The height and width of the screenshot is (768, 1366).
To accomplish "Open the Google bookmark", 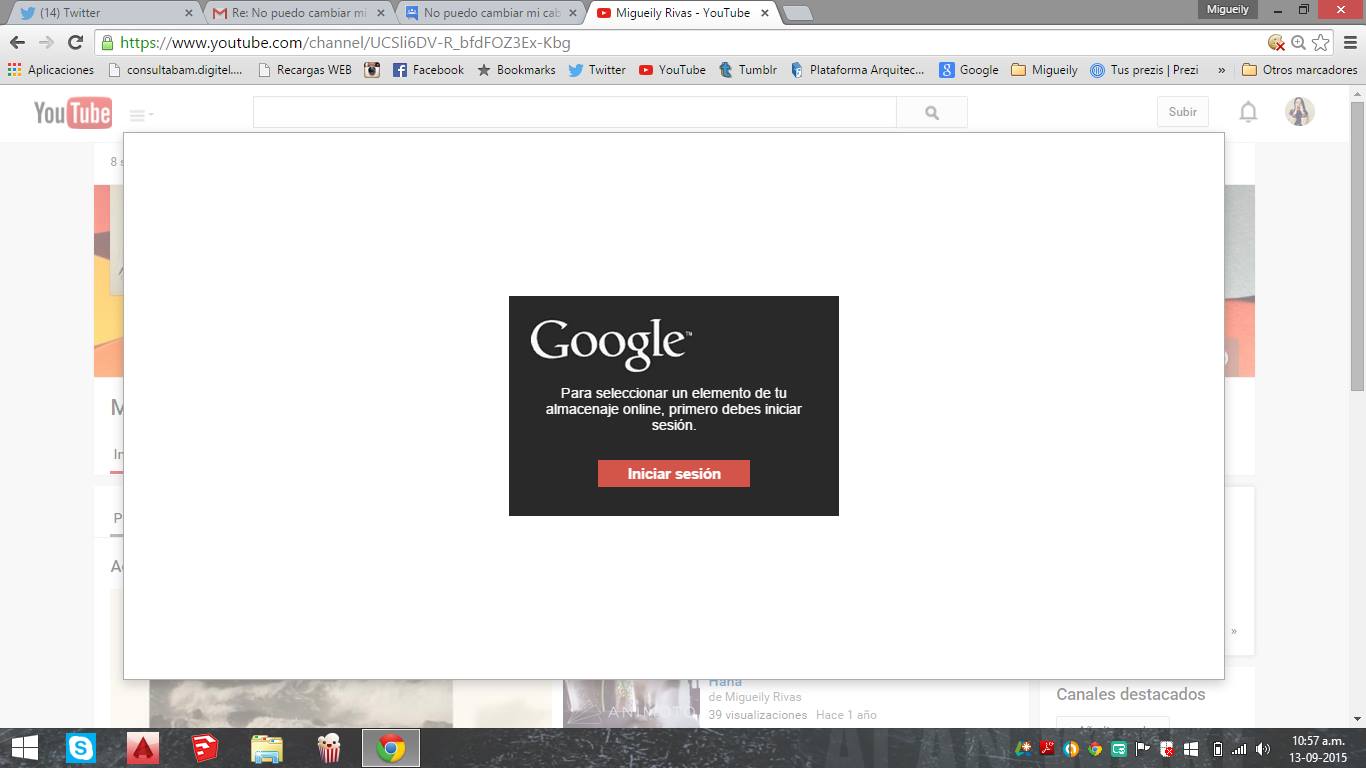I will tap(969, 70).
